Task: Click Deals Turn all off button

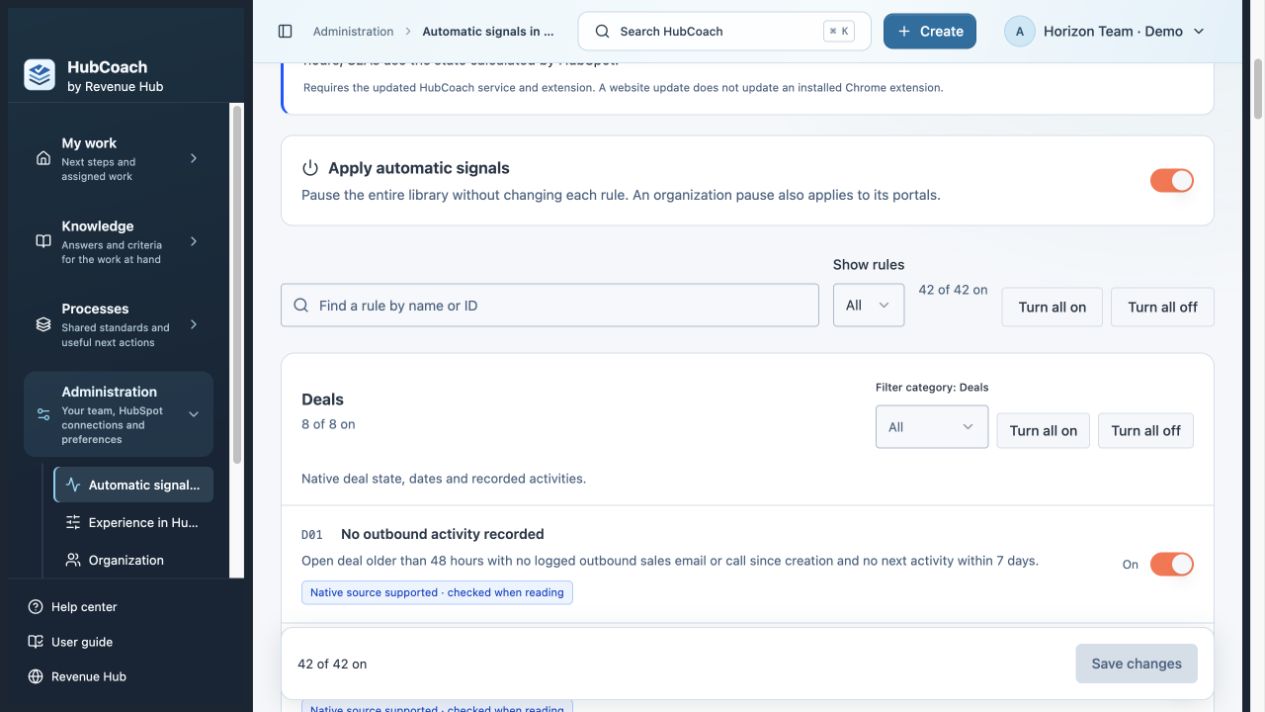Action: tap(1145, 430)
